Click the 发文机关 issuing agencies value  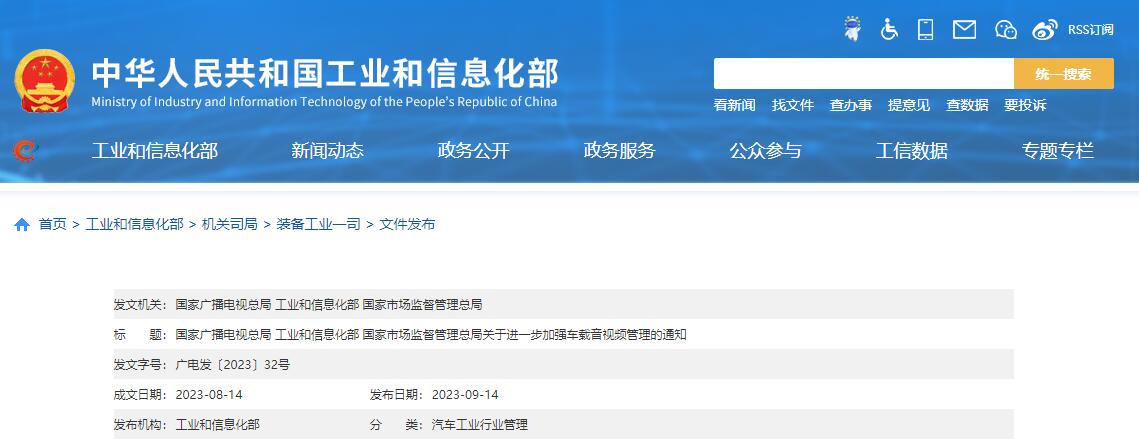point(329,304)
